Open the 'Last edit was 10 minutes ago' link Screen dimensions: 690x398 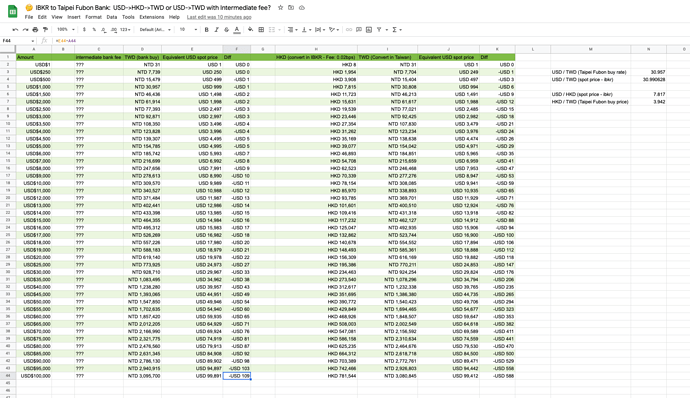pyautogui.click(x=219, y=17)
